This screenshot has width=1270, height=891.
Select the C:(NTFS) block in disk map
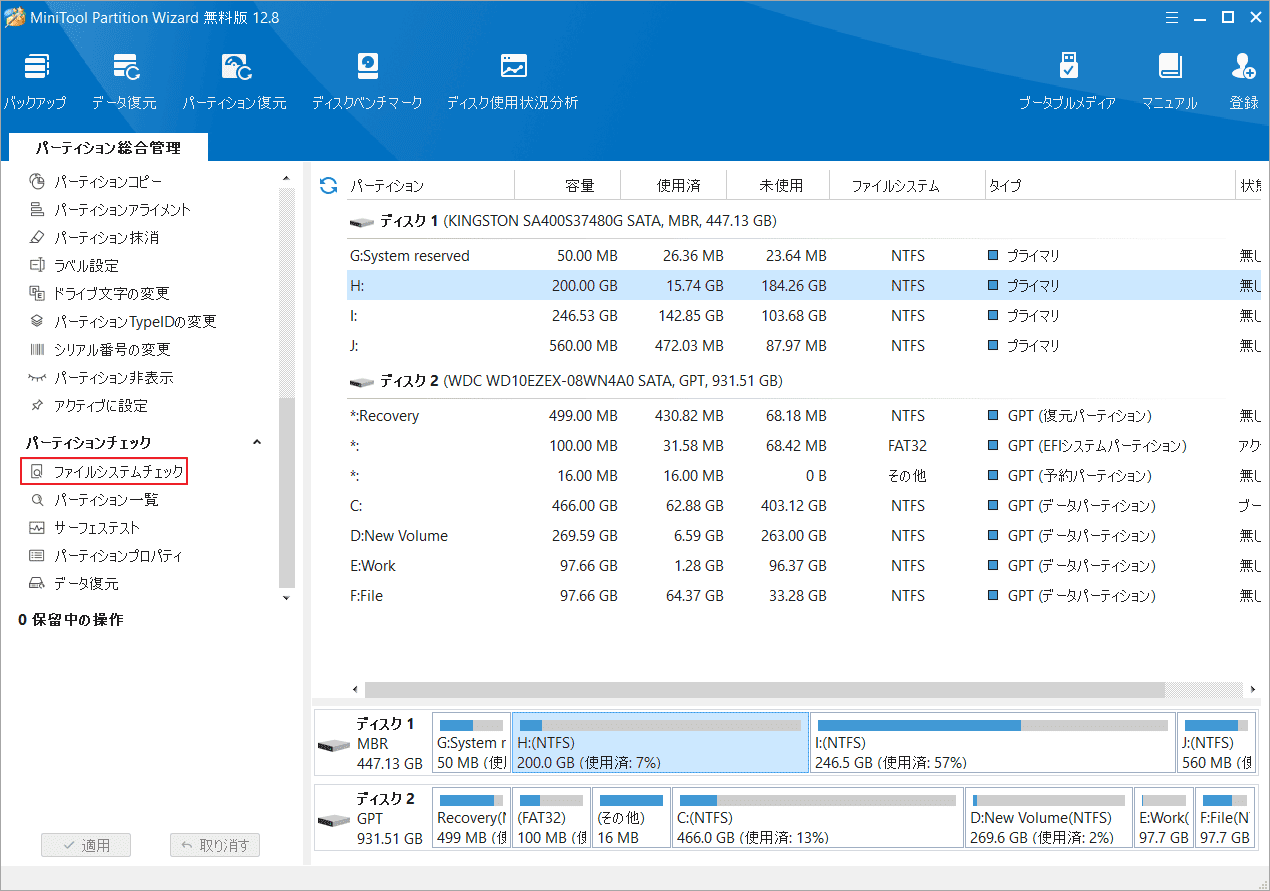click(818, 817)
